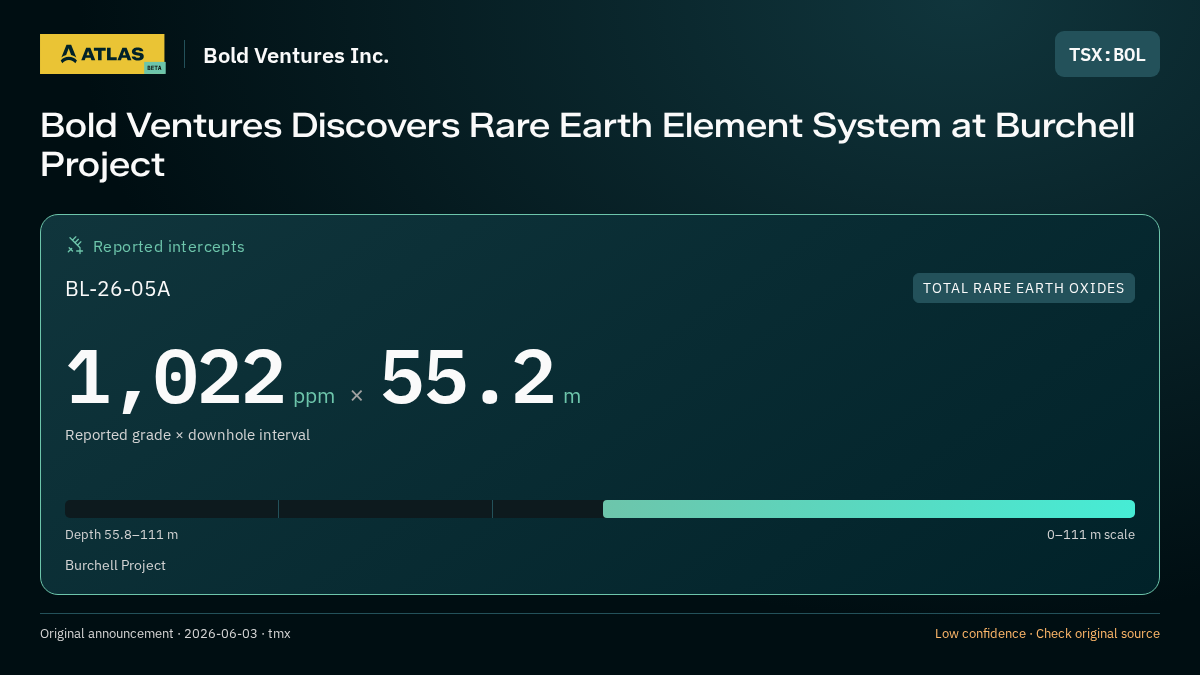Click the 0–111 m scale label

[1091, 535]
